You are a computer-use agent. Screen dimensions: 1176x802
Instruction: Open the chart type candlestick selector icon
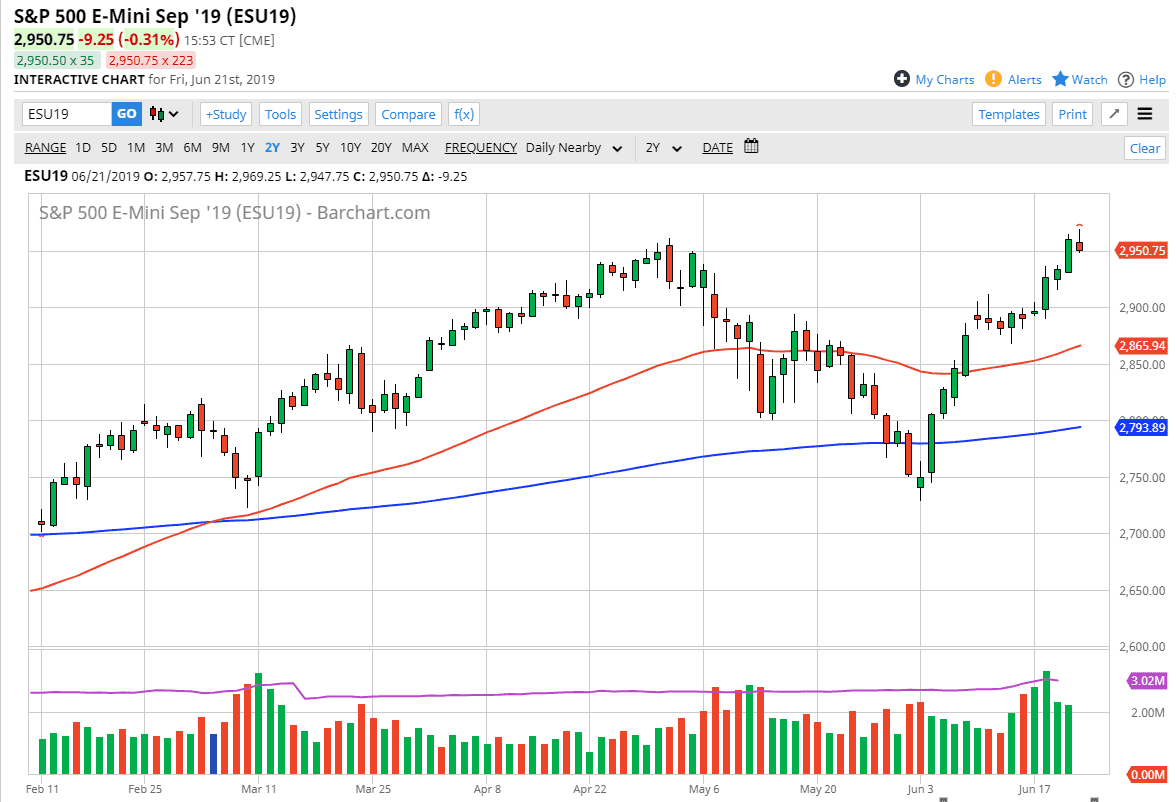157,113
